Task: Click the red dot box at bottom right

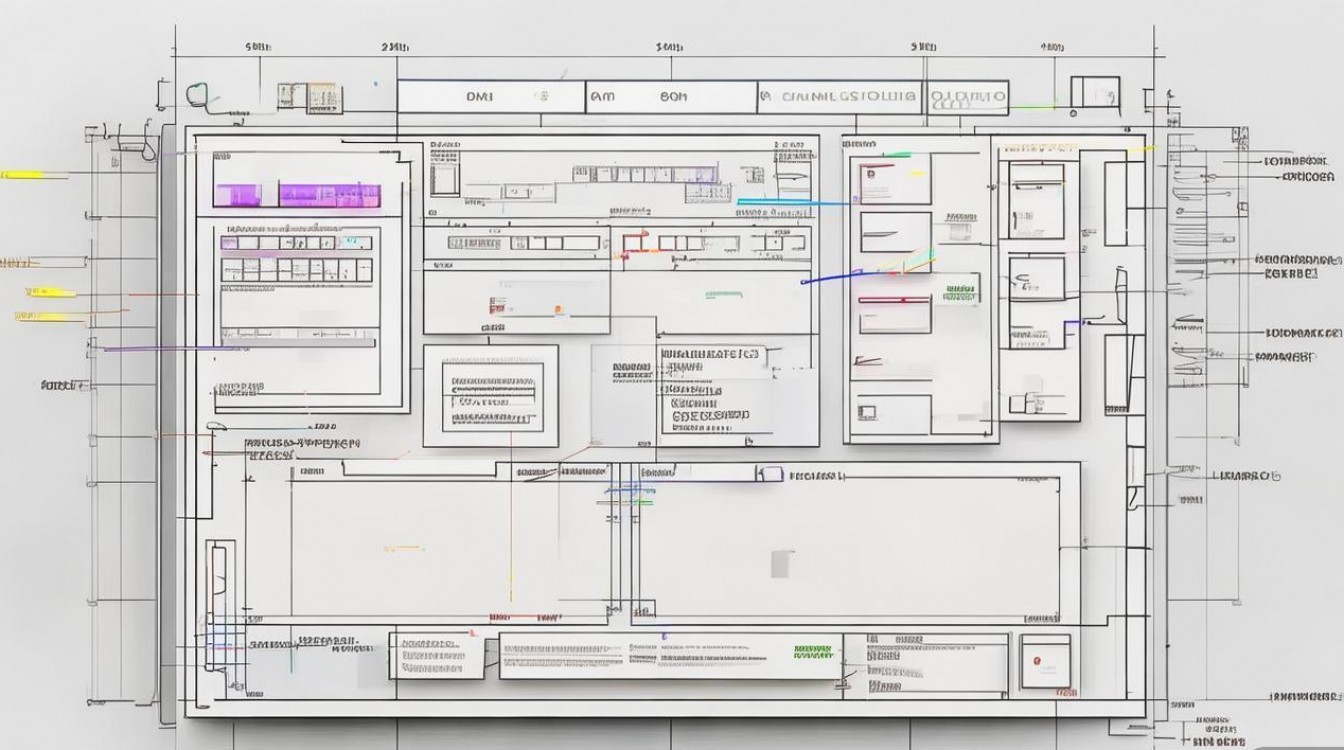Action: click(x=1044, y=661)
